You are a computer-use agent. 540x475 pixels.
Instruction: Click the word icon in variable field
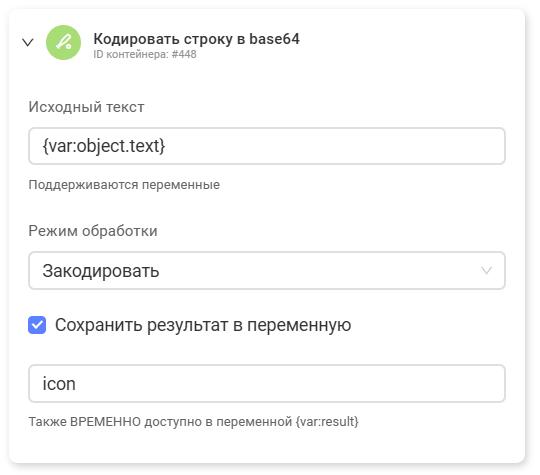[59, 383]
